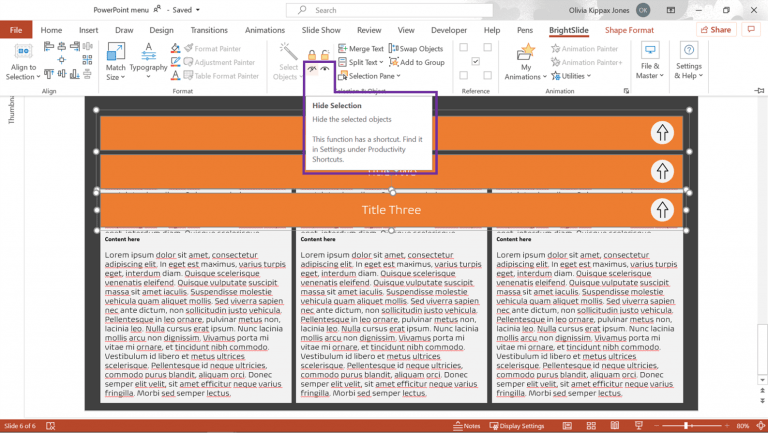Click the up arrow on Title Three bar

click(x=662, y=210)
